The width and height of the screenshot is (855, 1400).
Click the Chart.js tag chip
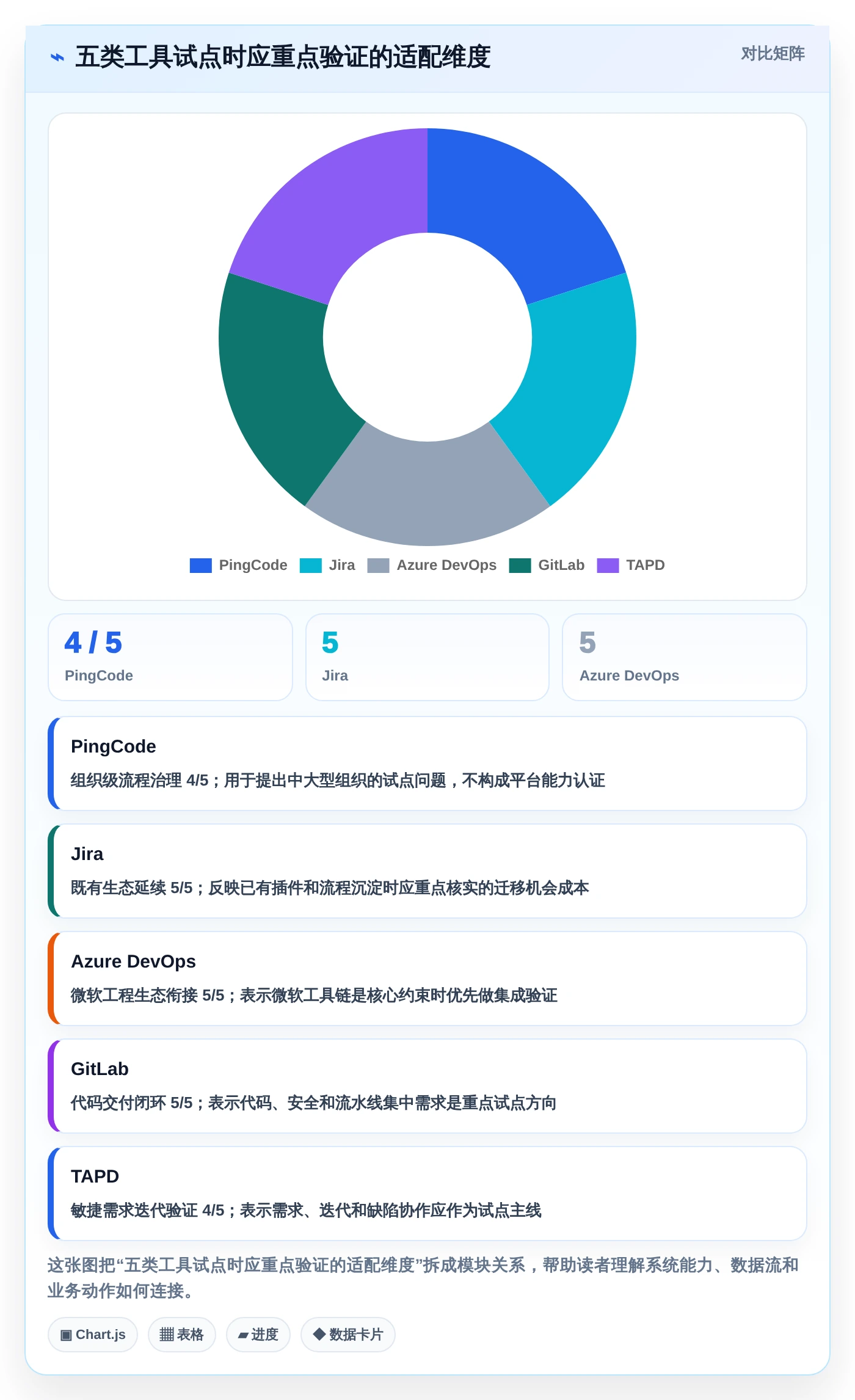[93, 1335]
